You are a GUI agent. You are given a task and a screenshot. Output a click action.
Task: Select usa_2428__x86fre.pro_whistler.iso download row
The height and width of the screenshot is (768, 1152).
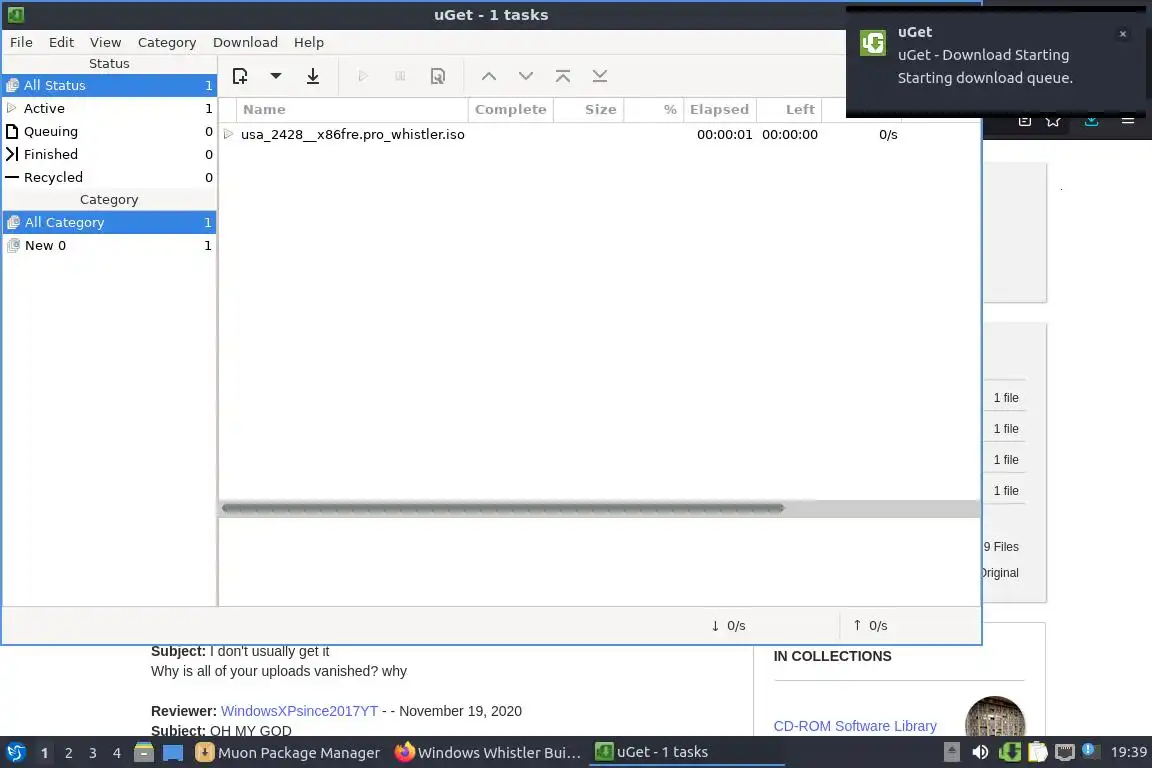tap(600, 134)
